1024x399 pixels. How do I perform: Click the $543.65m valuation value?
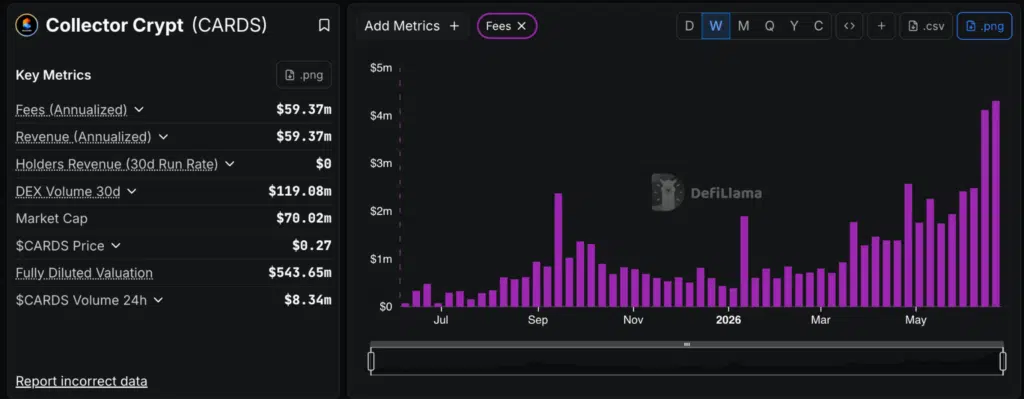click(300, 273)
